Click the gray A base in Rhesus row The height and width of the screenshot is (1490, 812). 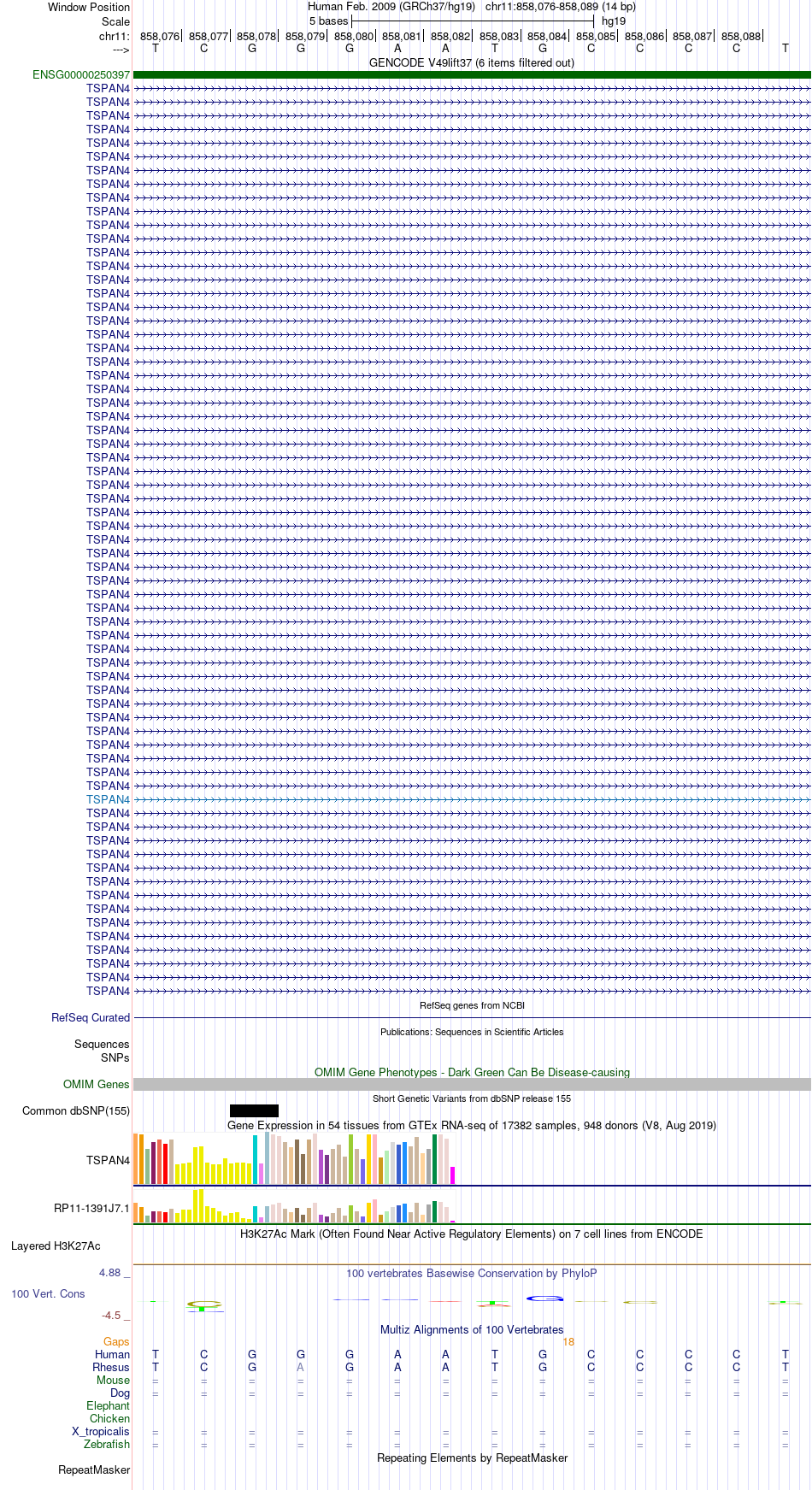[301, 1367]
